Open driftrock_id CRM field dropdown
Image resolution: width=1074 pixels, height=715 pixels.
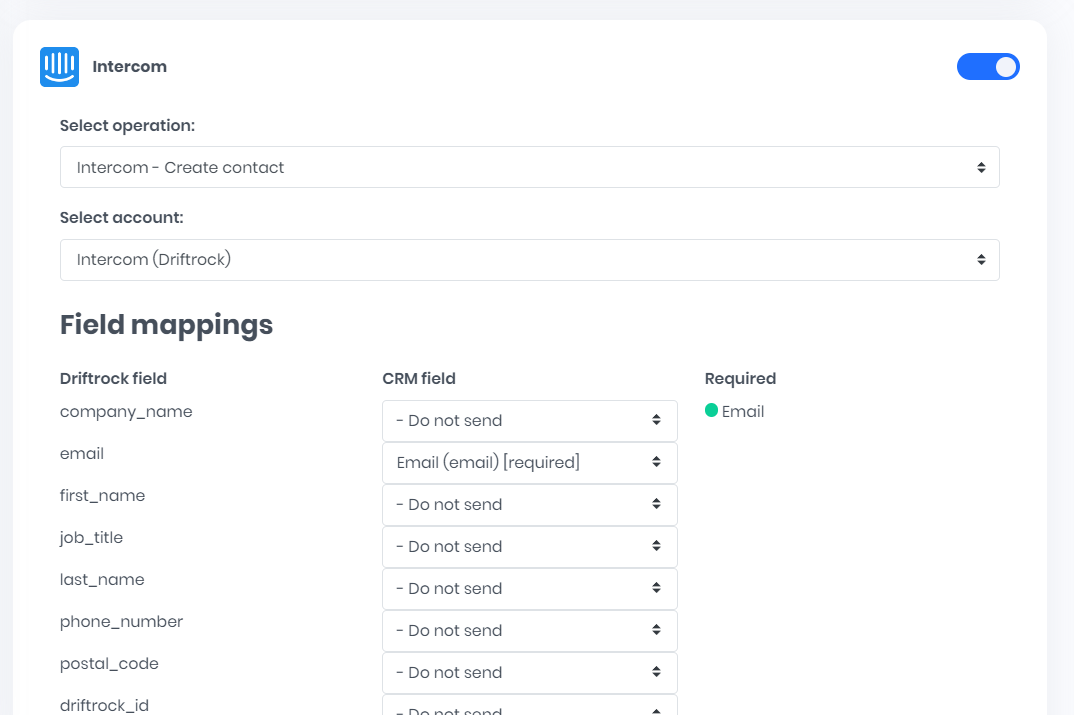(529, 708)
